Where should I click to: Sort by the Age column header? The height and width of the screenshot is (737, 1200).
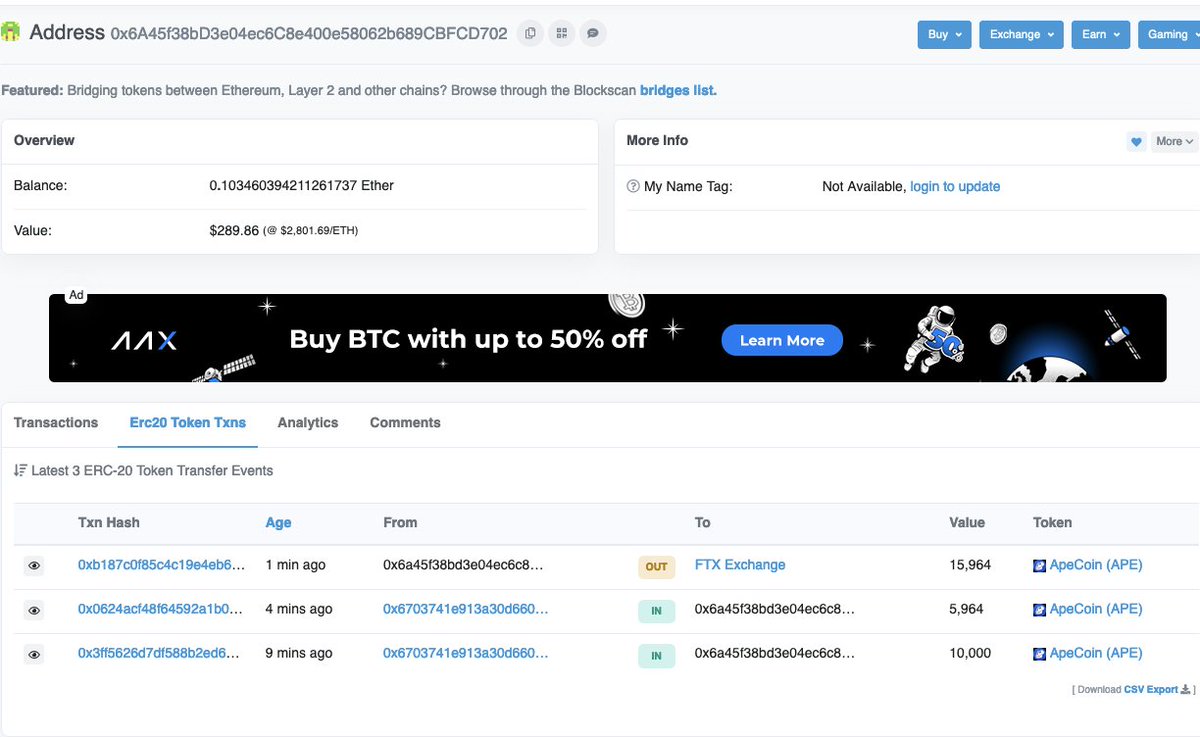[x=278, y=522]
